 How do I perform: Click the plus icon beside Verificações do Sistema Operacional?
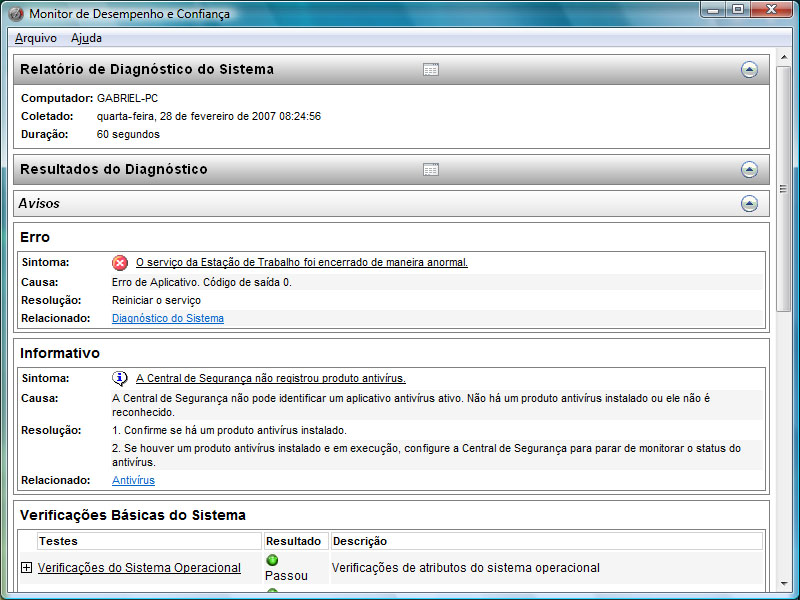click(x=24, y=567)
